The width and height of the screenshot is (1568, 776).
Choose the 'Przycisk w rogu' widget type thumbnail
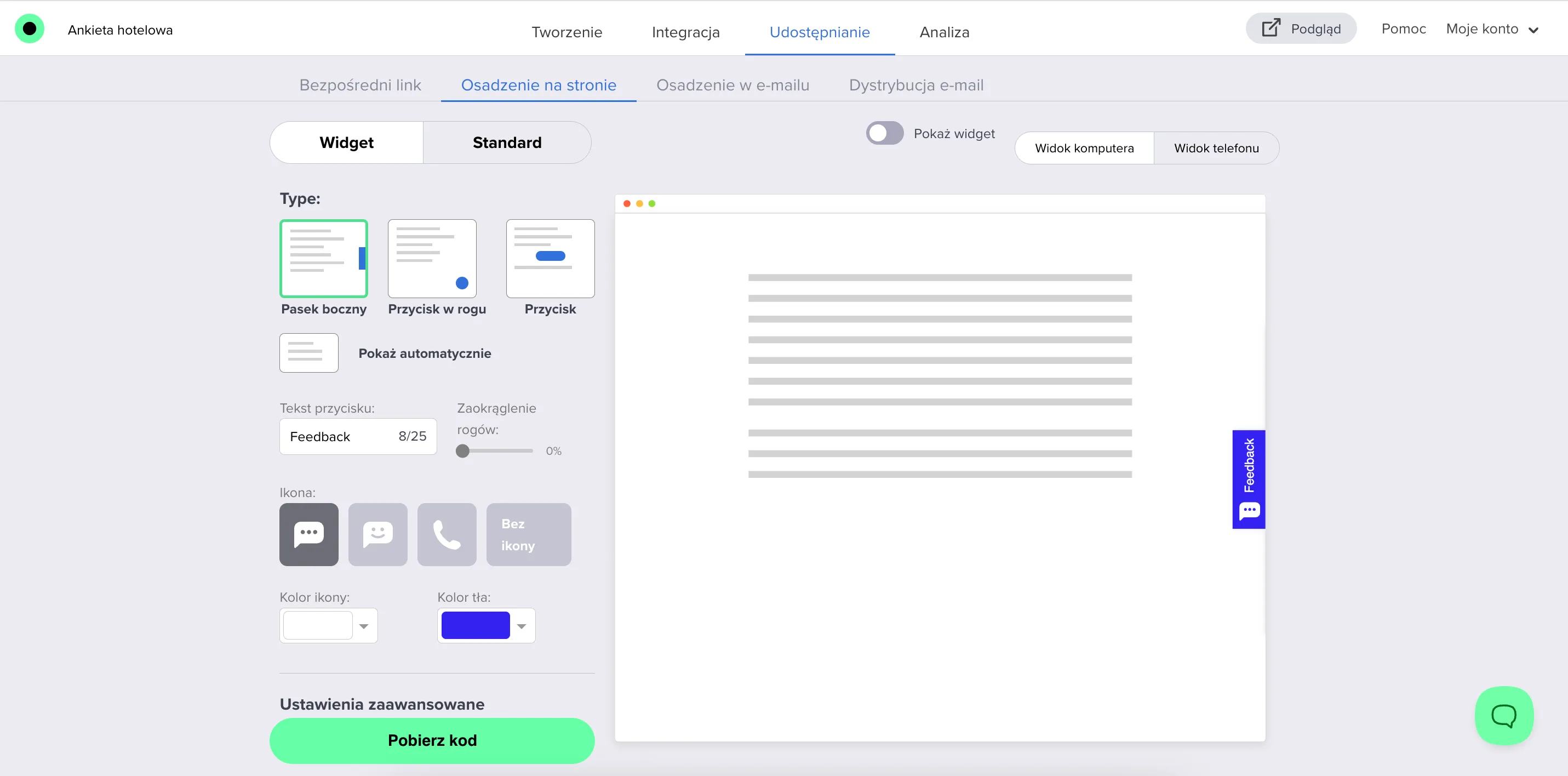(432, 258)
